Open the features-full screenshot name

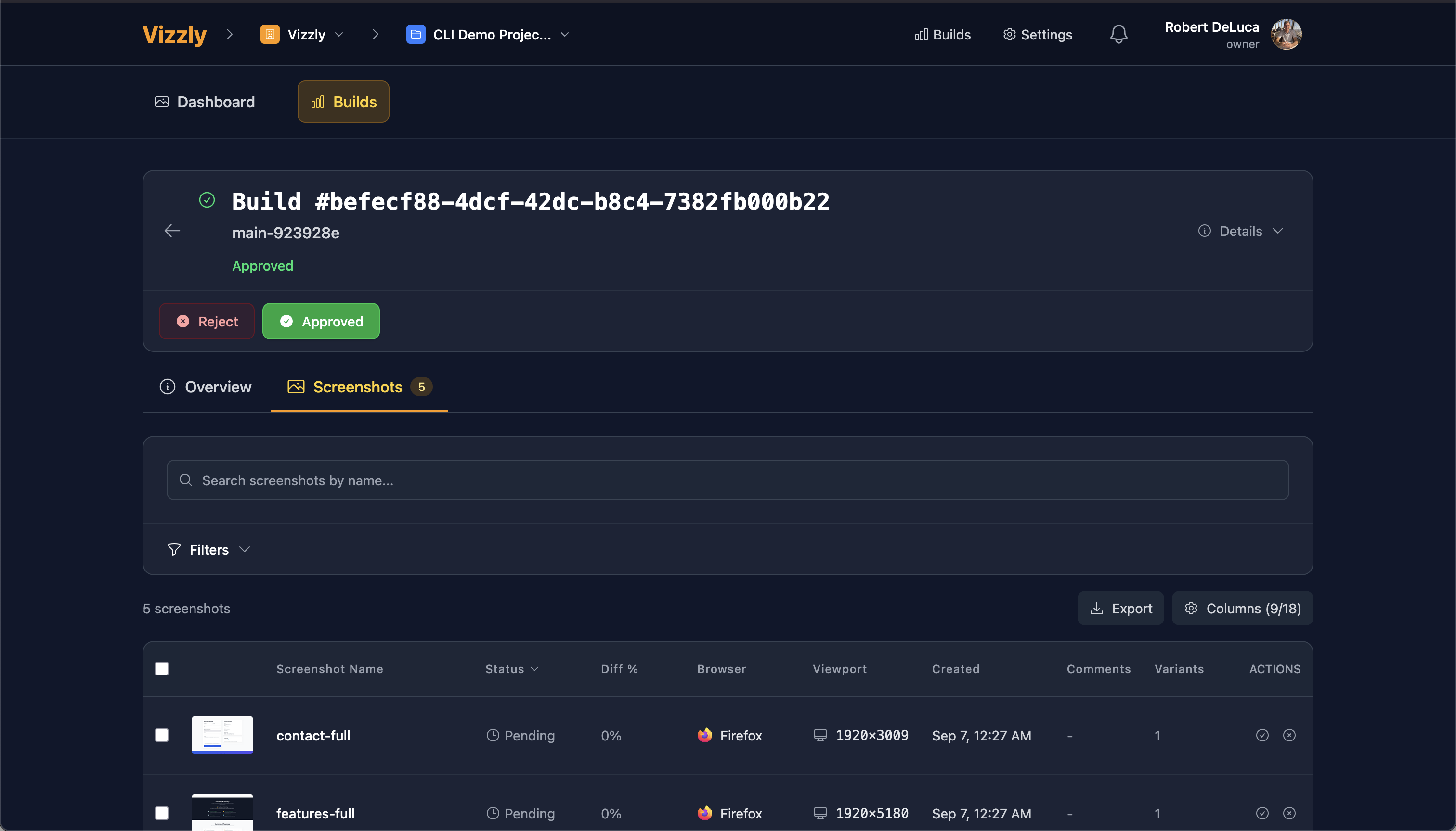[x=315, y=813]
